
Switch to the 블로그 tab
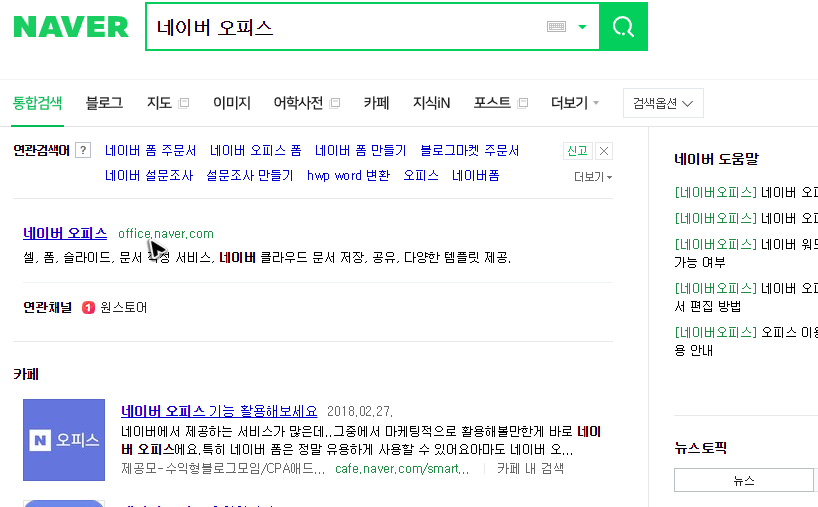104,103
